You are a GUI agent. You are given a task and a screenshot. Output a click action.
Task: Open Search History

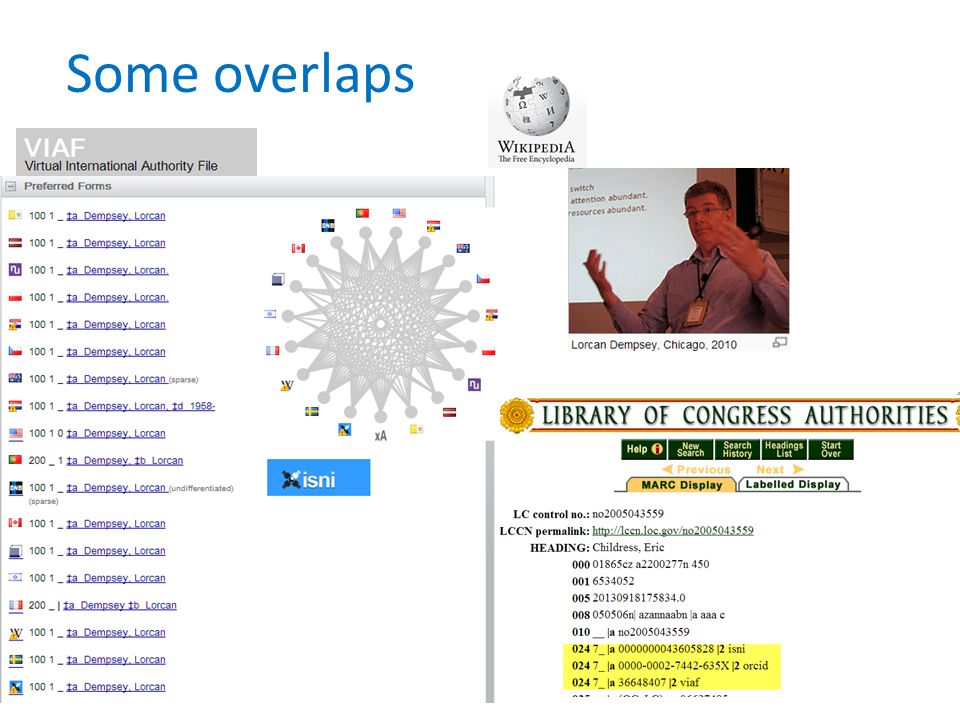point(737,449)
